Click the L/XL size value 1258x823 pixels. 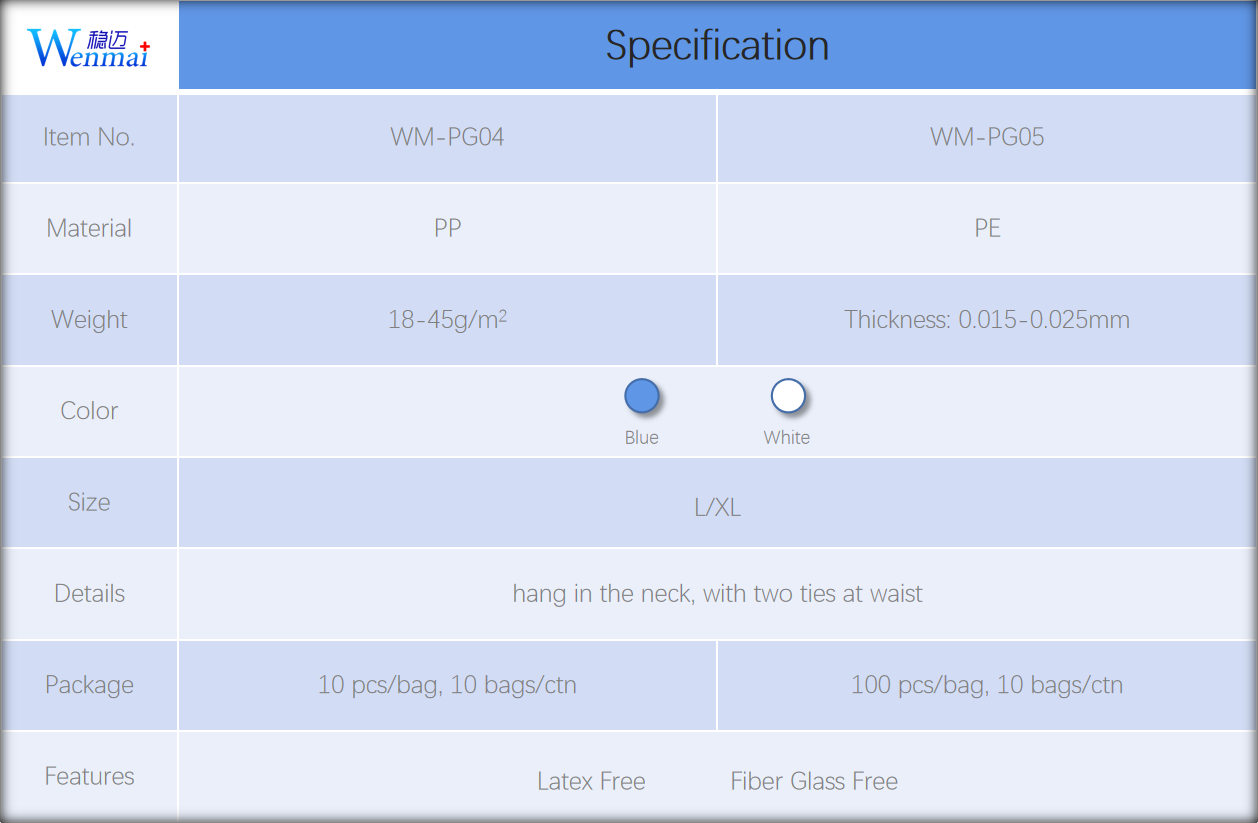click(717, 508)
